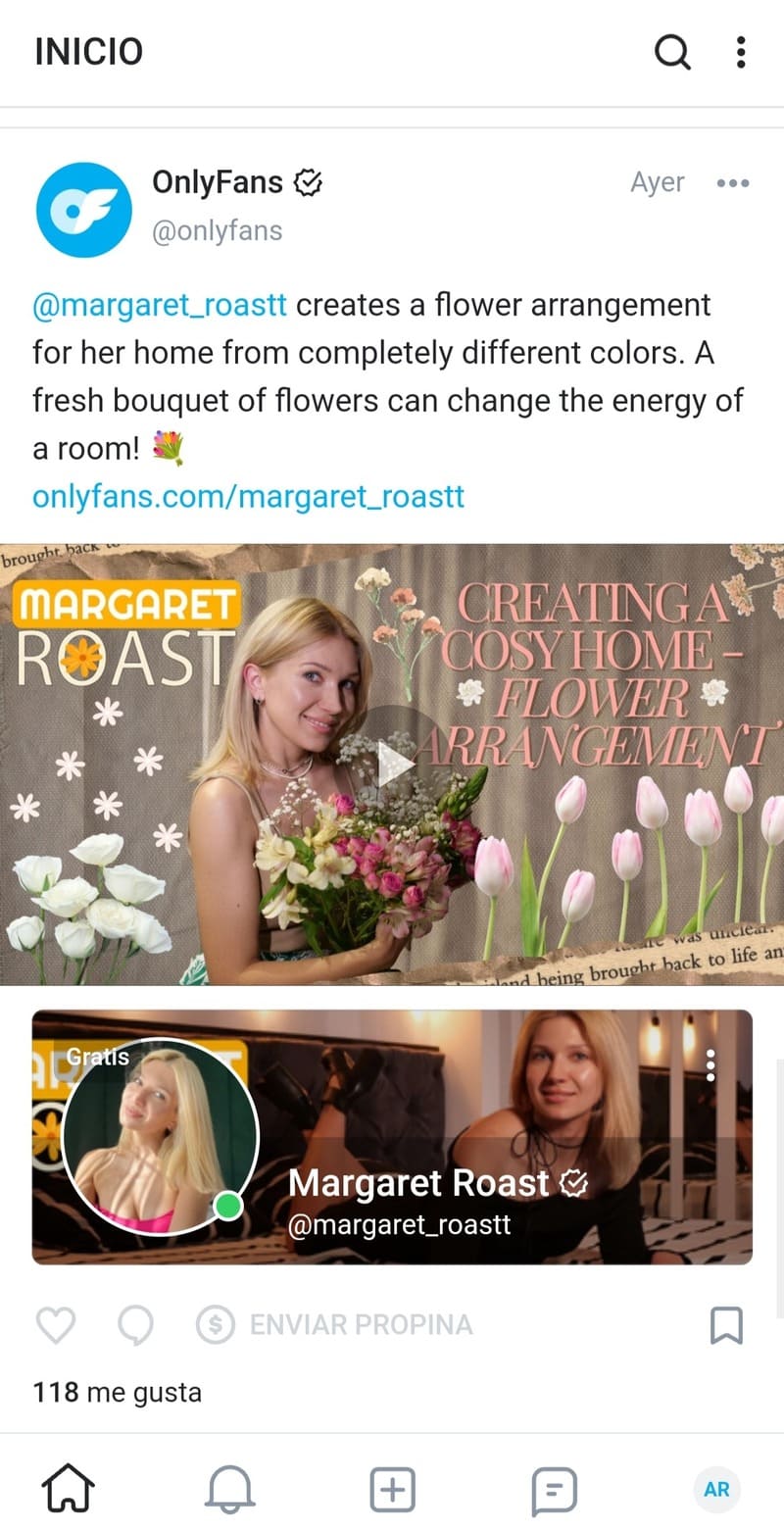This screenshot has width=784, height=1532.
Task: Open the post options ellipsis next to Ayer
Action: 733,183
